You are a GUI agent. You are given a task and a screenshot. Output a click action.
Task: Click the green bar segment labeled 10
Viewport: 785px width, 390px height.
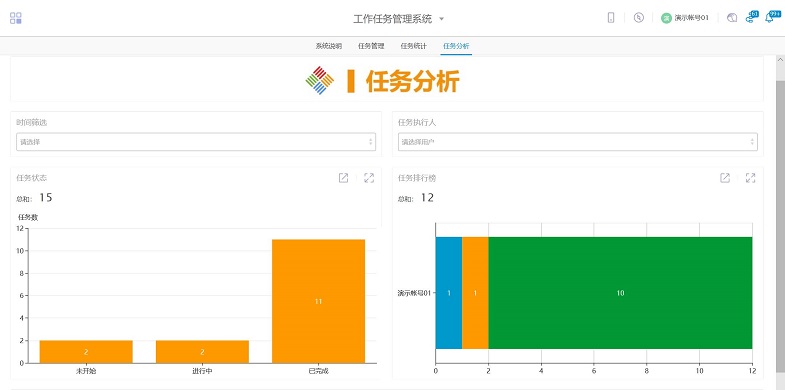620,293
